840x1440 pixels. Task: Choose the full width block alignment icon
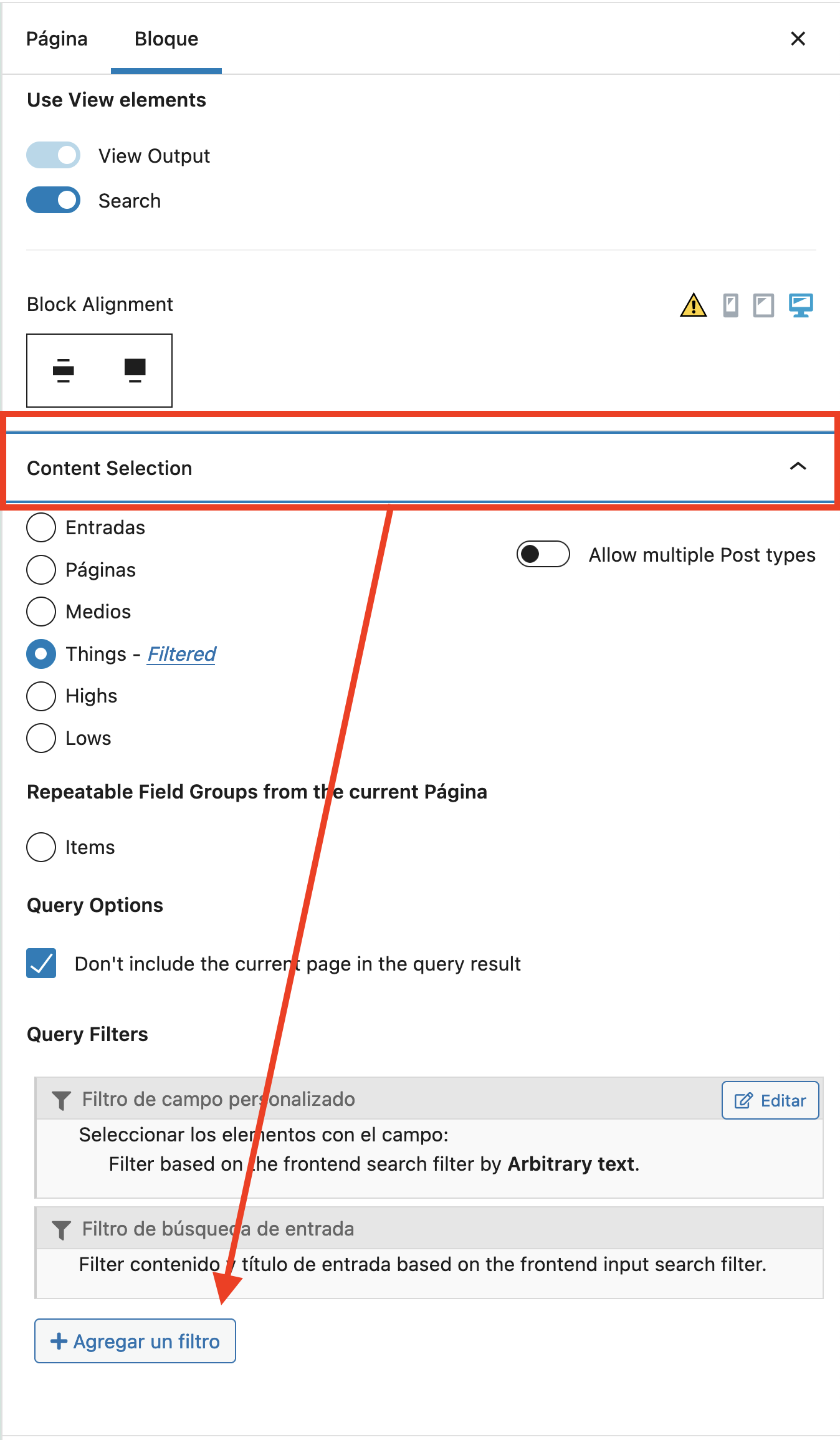click(x=135, y=370)
